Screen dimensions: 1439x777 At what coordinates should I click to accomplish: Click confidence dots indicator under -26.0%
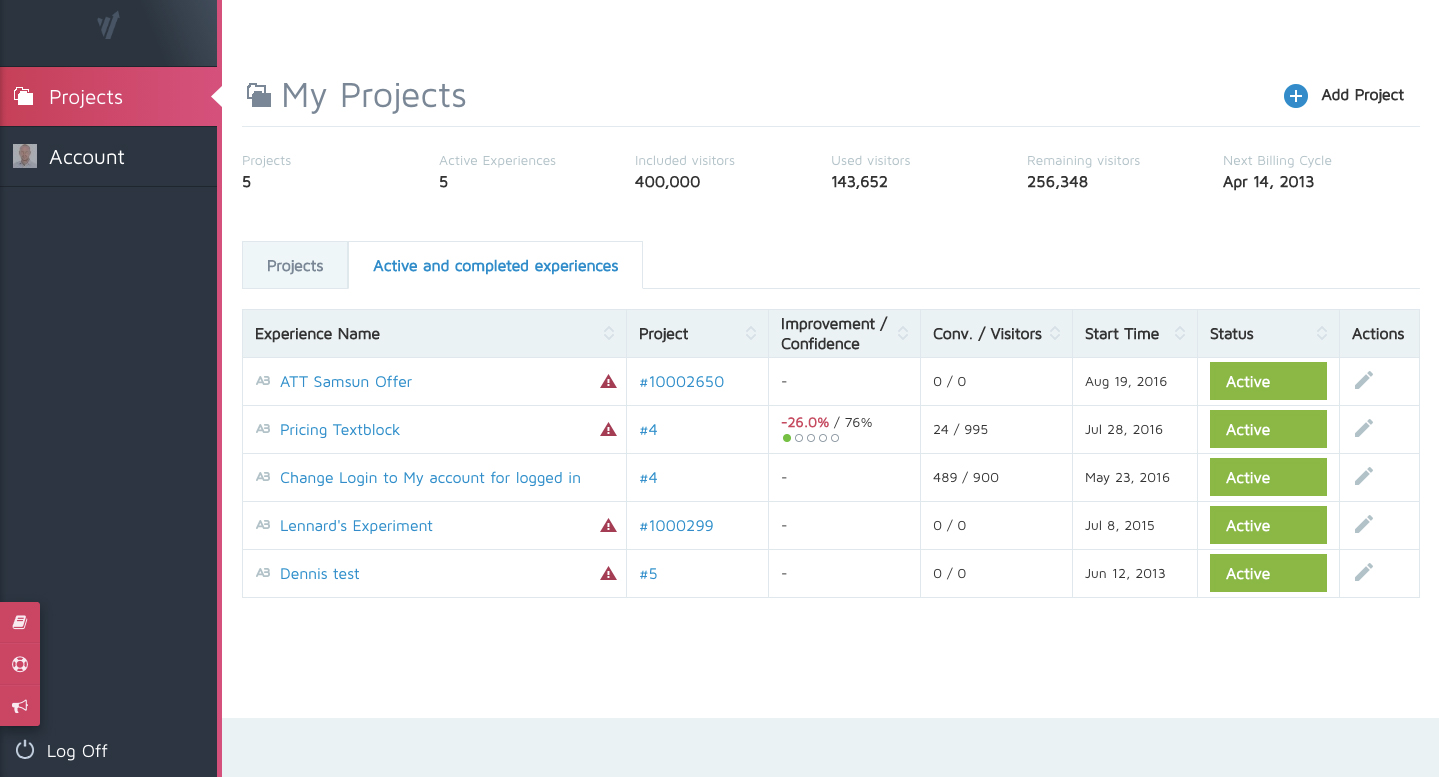tap(811, 438)
